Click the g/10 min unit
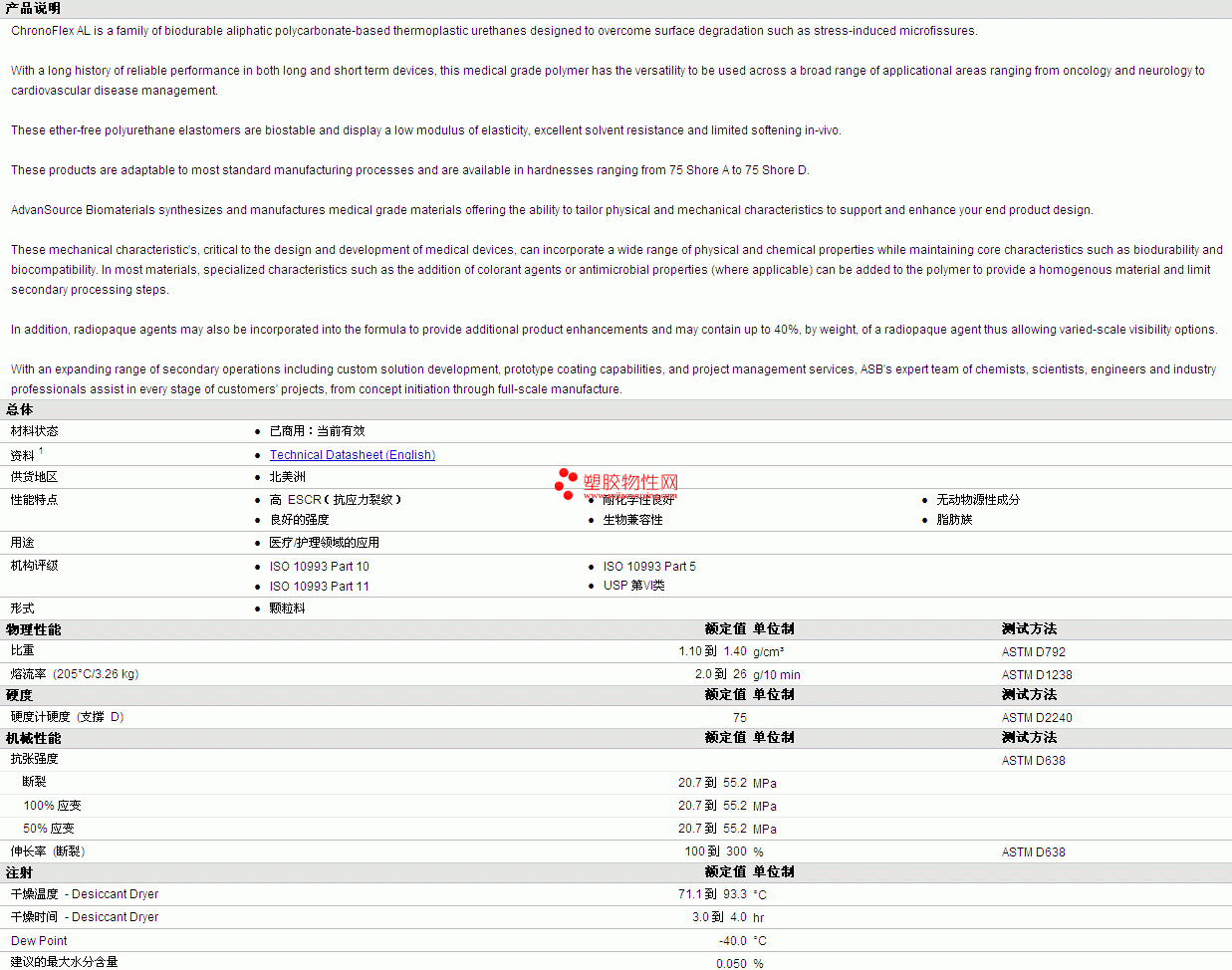 pyautogui.click(x=777, y=675)
